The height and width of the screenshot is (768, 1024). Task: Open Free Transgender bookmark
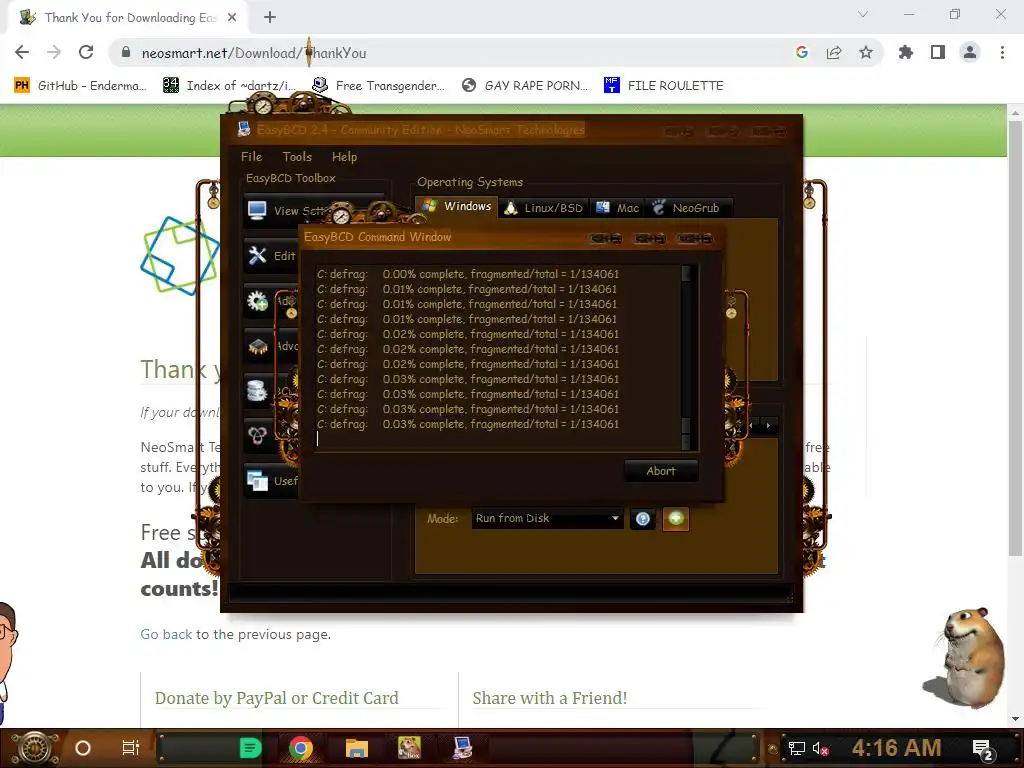(379, 86)
